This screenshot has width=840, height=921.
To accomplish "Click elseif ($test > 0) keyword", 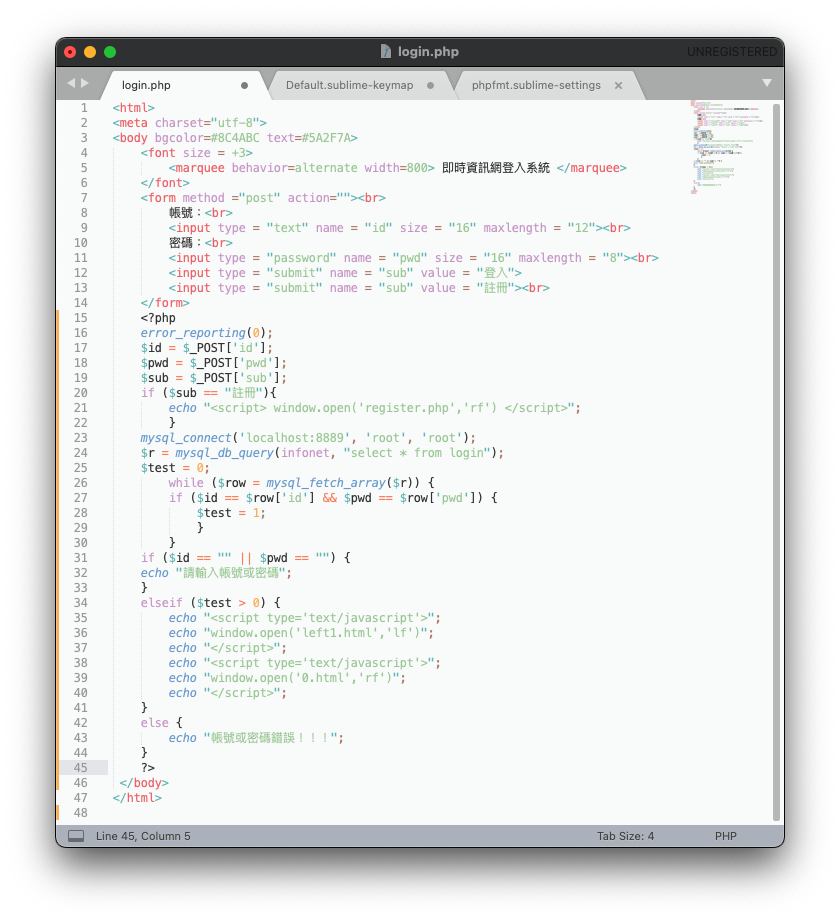I will click(162, 603).
